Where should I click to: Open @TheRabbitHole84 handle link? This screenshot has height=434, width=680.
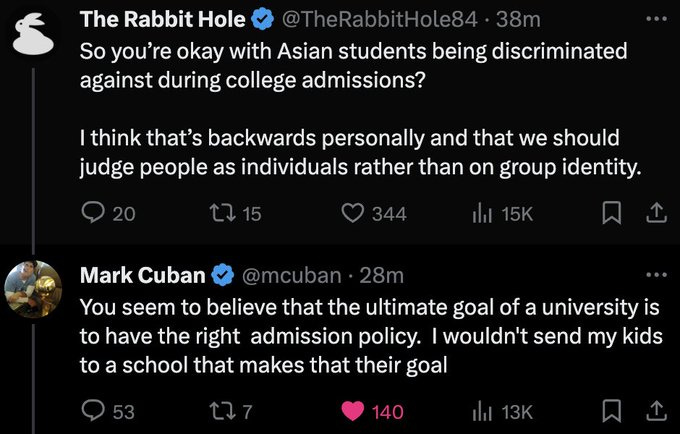pyautogui.click(x=379, y=20)
